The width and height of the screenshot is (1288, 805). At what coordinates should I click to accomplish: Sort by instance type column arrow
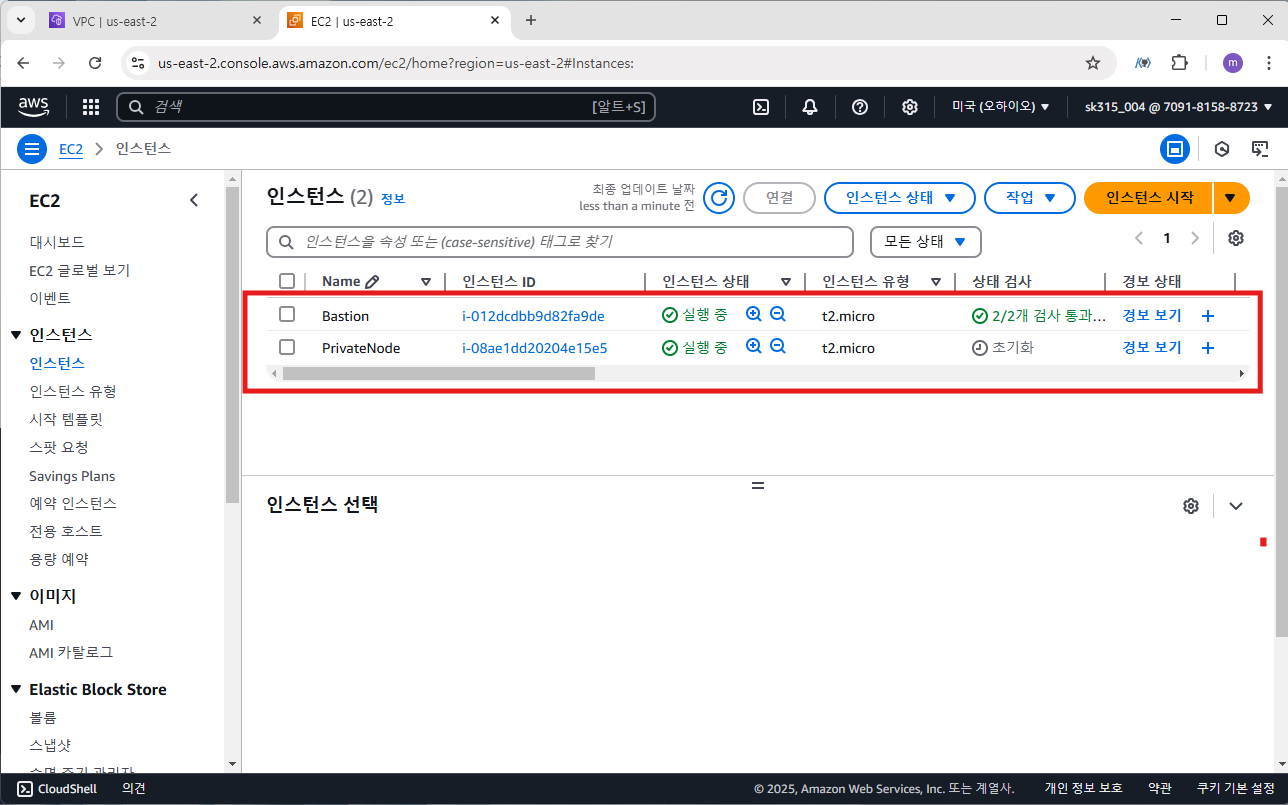(936, 282)
